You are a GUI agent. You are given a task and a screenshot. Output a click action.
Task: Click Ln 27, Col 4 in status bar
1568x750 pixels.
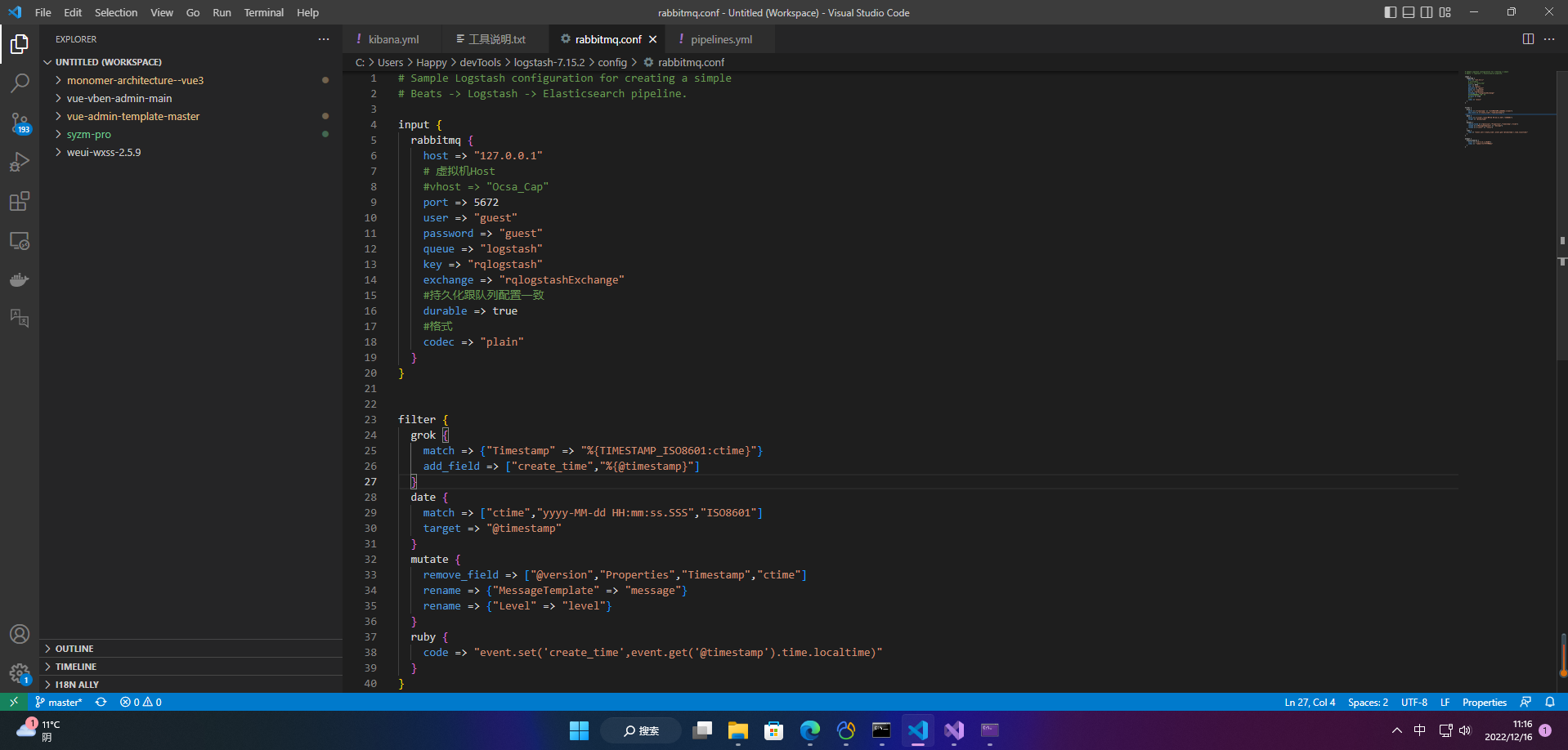pyautogui.click(x=1310, y=702)
